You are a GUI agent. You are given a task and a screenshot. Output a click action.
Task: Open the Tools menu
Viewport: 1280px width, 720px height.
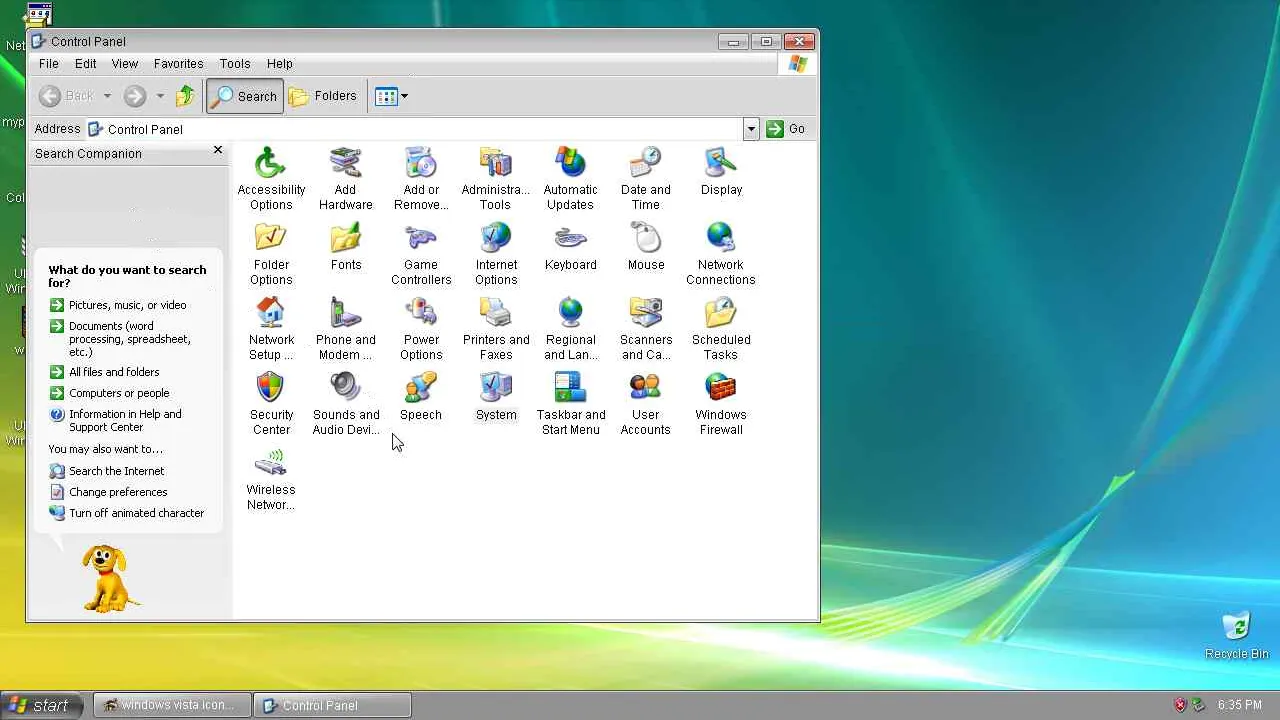[235, 64]
